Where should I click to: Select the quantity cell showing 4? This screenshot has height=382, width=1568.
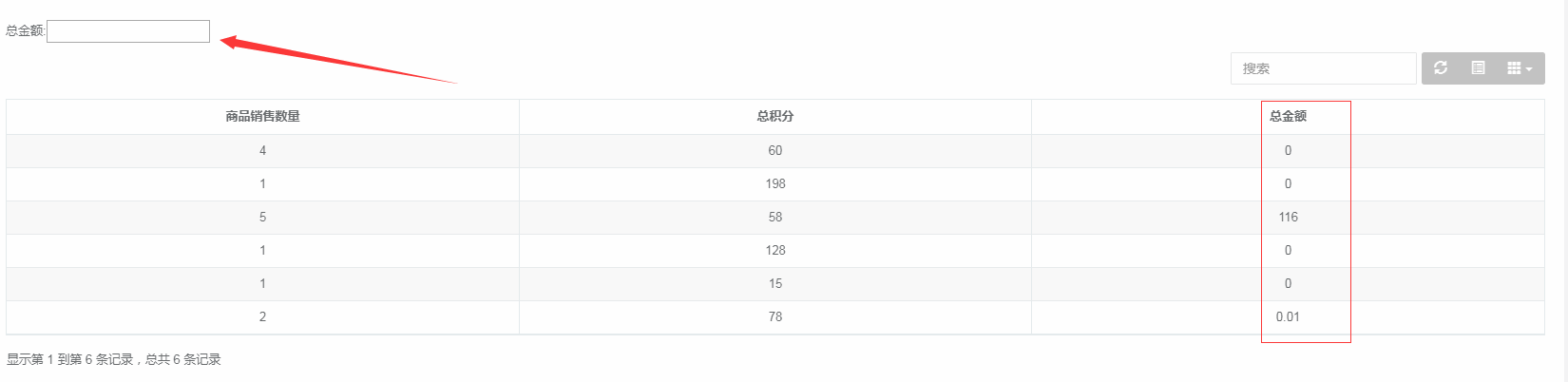pyautogui.click(x=262, y=150)
